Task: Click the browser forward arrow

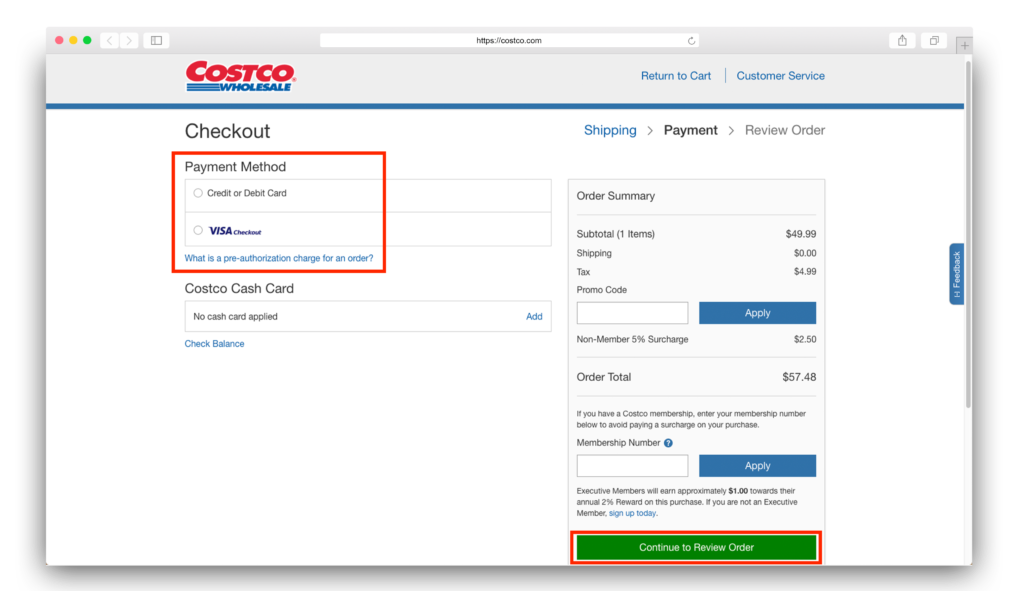Action: point(129,40)
